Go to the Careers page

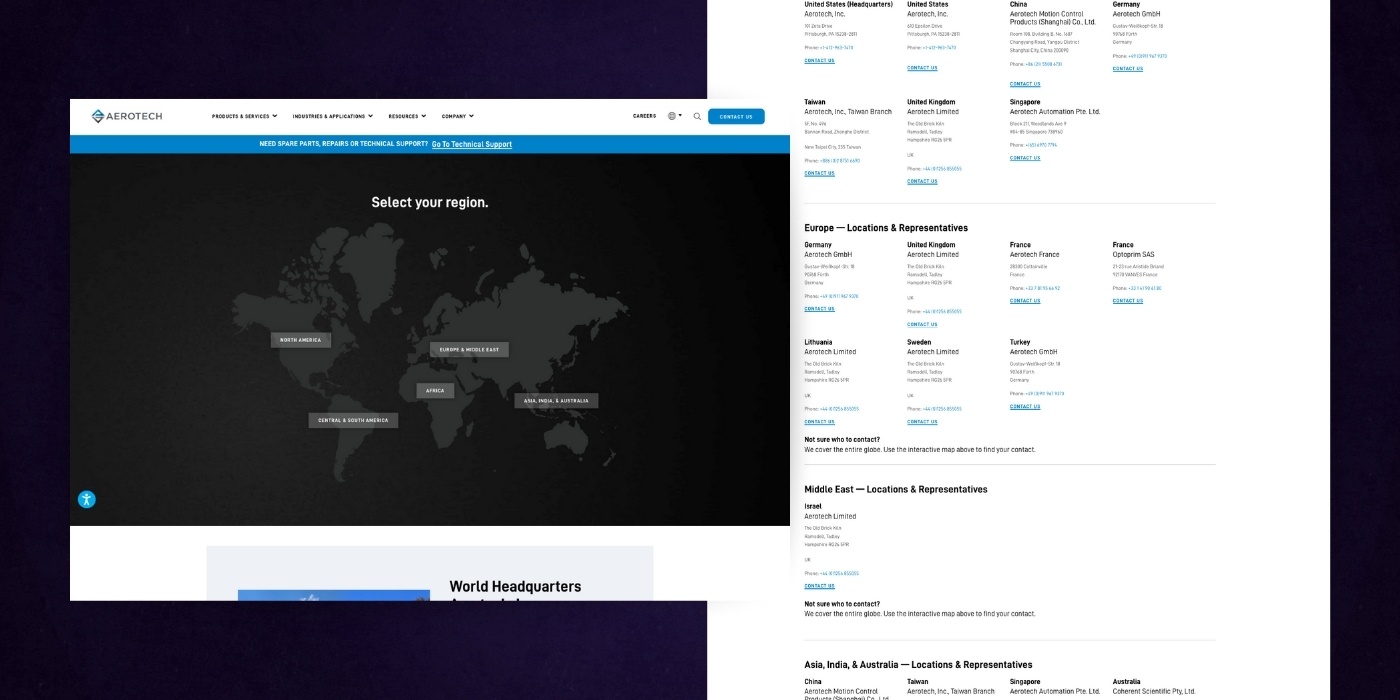point(644,116)
